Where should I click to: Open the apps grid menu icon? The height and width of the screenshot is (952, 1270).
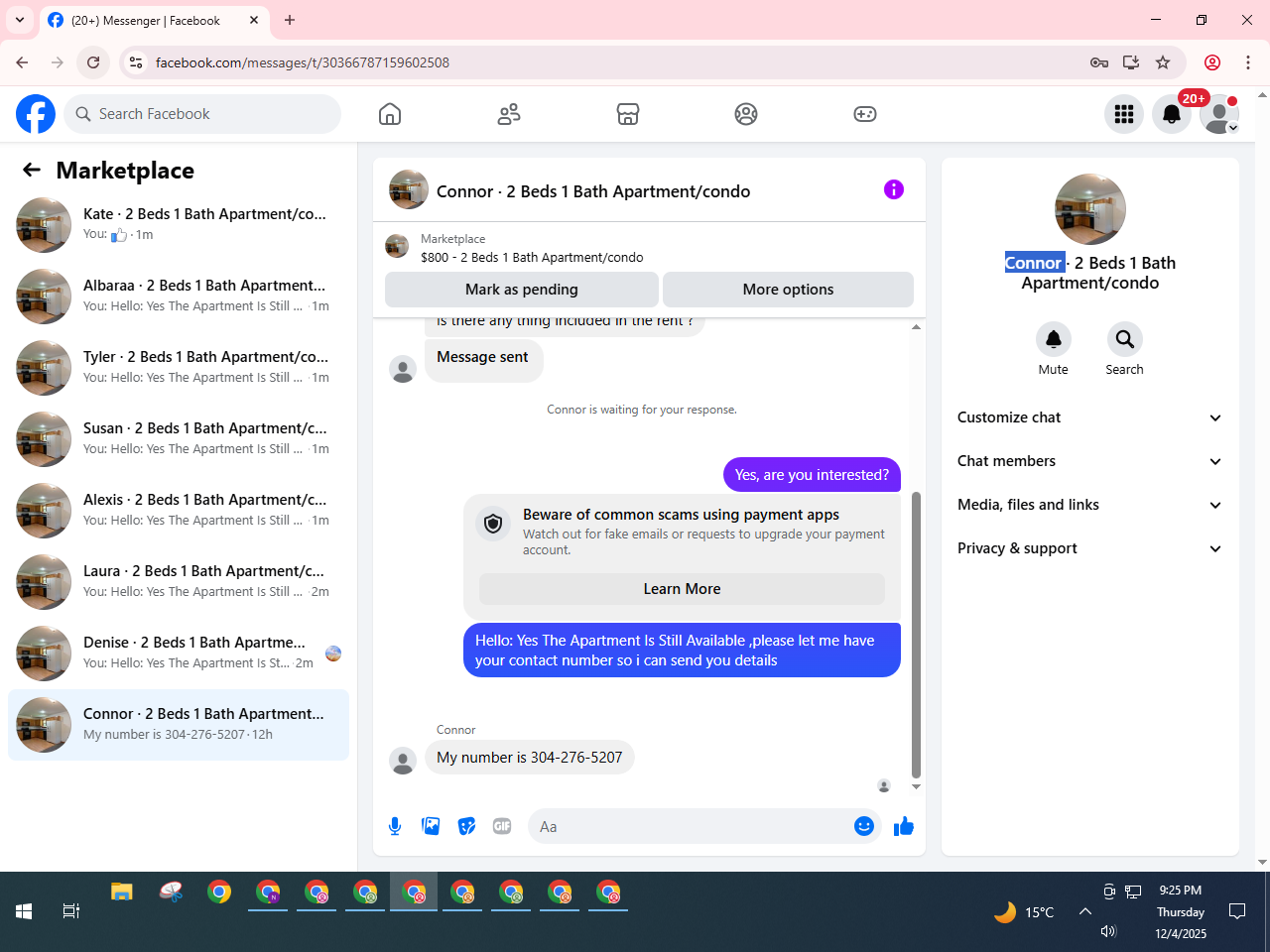(1124, 114)
